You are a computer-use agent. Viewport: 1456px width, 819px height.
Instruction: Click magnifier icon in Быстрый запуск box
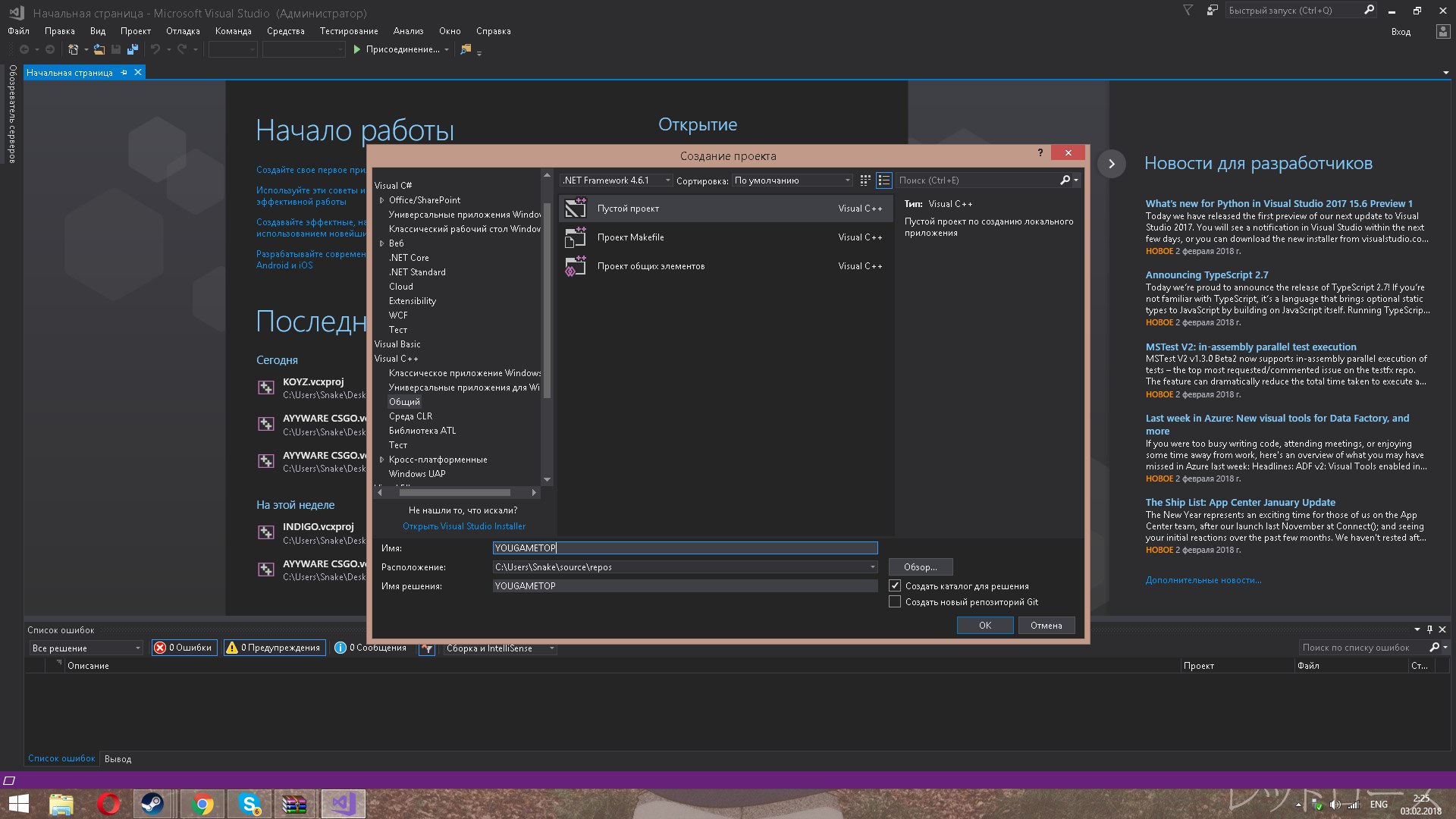pyautogui.click(x=1369, y=10)
